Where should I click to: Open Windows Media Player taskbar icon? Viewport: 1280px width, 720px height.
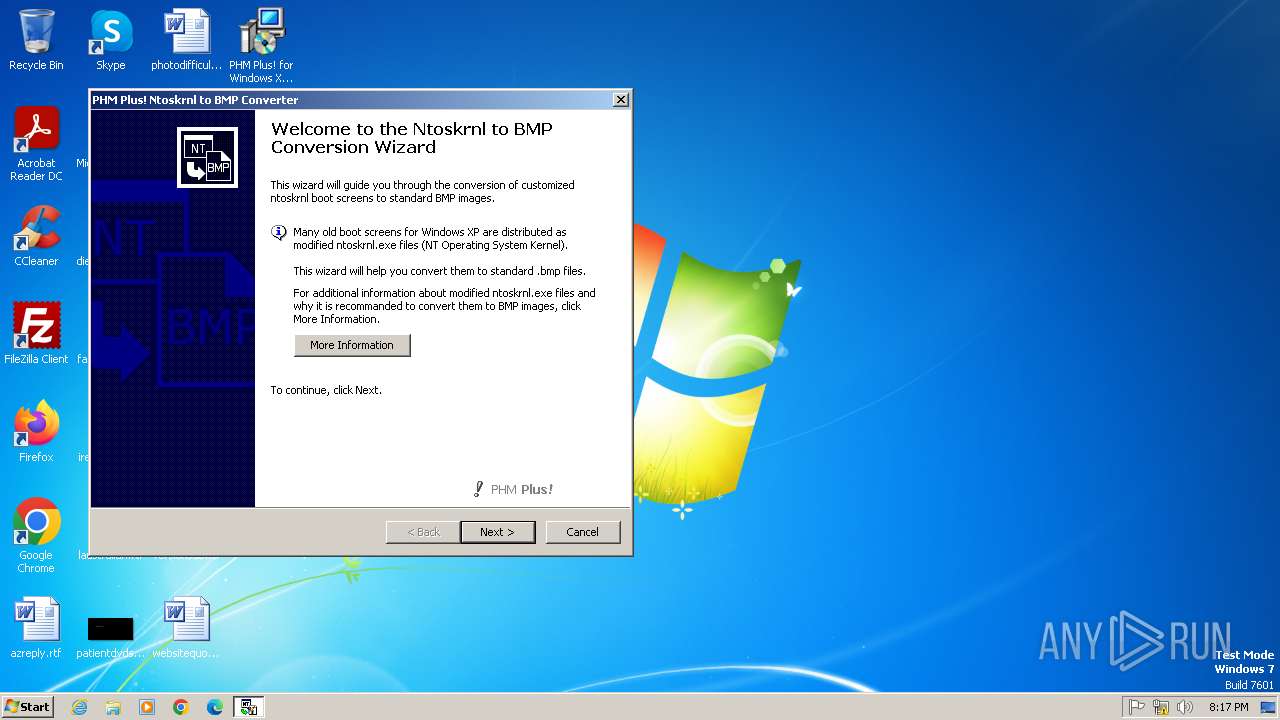147,707
